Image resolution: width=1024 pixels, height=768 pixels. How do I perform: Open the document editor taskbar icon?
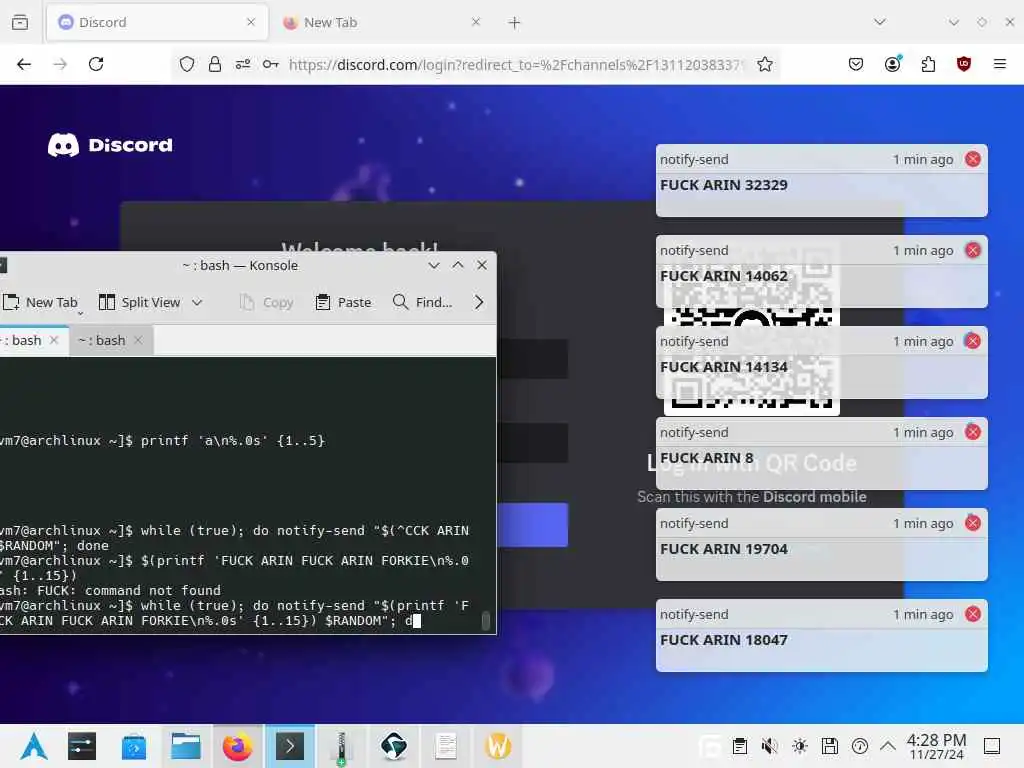[446, 746]
